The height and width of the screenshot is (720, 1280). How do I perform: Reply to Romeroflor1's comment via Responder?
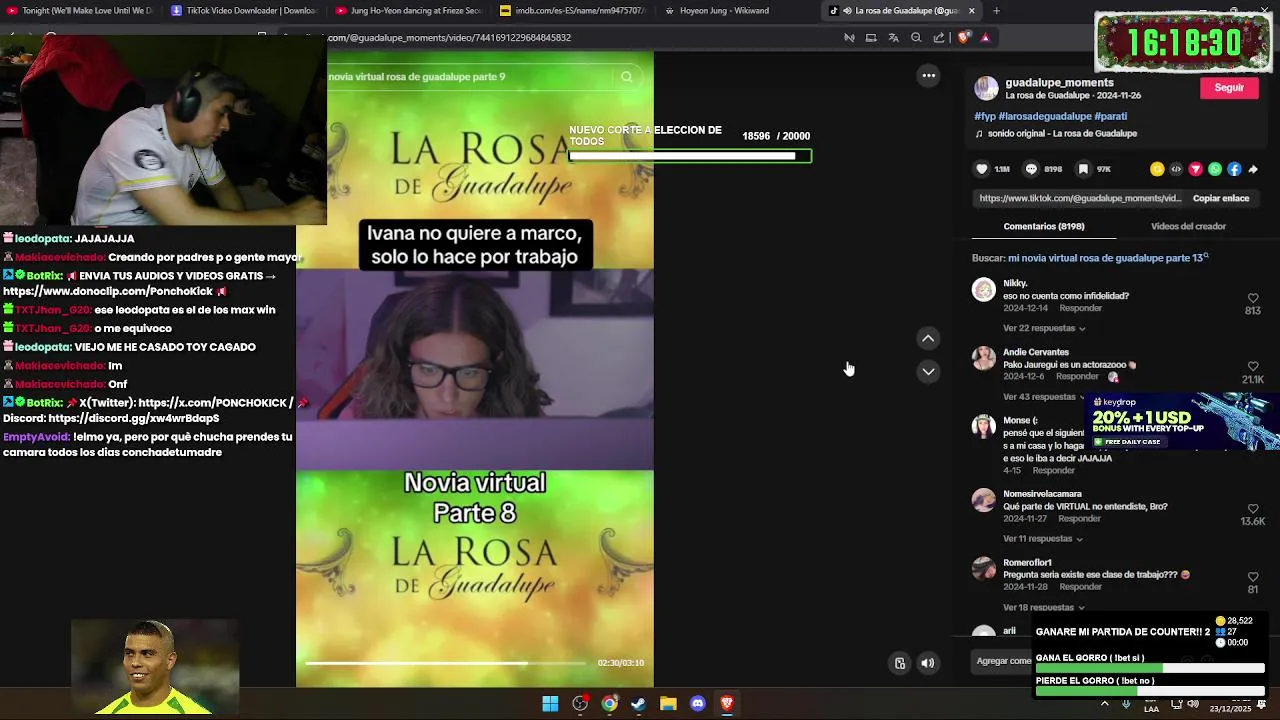click(1080, 587)
